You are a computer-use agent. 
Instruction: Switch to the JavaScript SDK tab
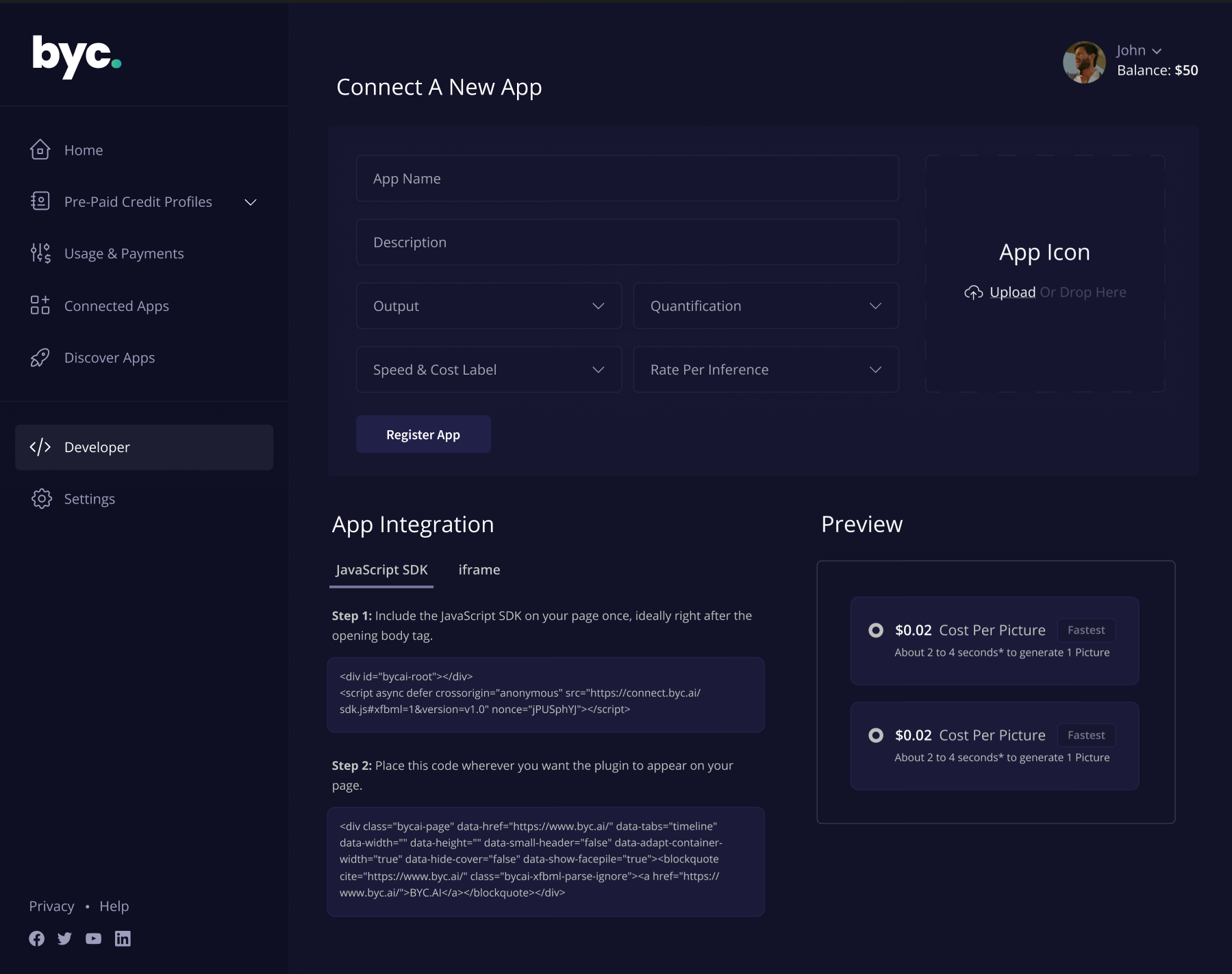point(381,570)
